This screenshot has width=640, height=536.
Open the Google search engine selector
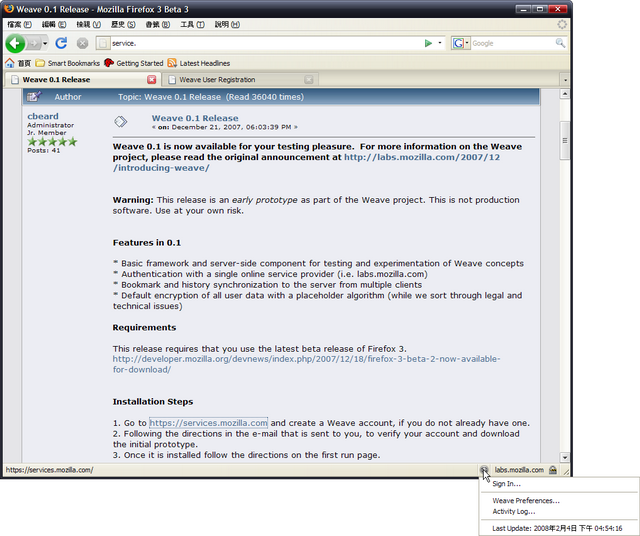pos(460,43)
